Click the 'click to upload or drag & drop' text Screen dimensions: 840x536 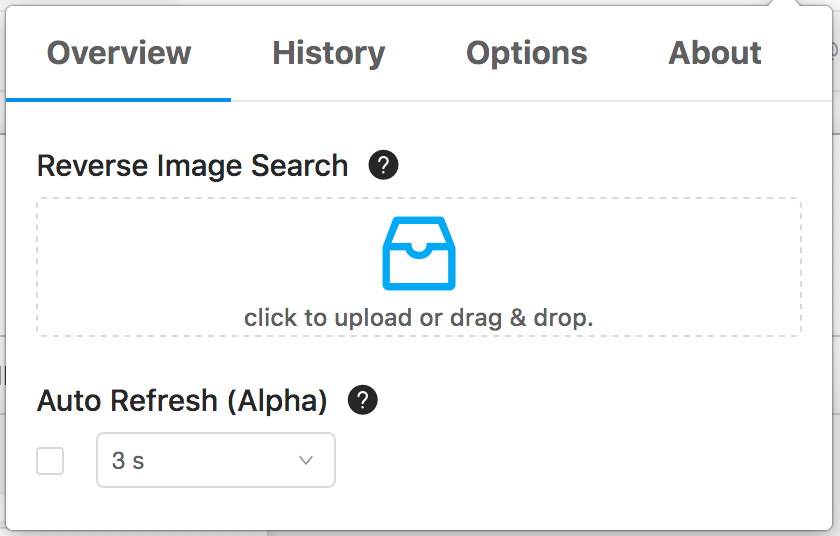[418, 318]
